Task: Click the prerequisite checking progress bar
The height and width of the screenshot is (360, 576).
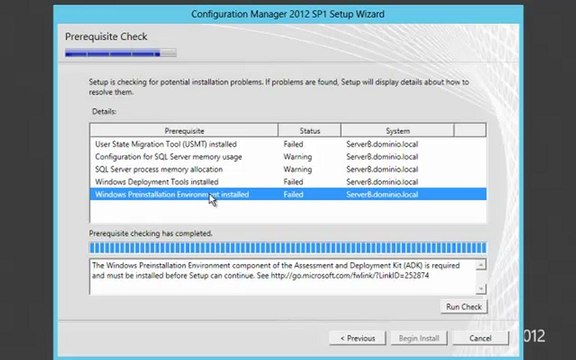Action: (288, 248)
